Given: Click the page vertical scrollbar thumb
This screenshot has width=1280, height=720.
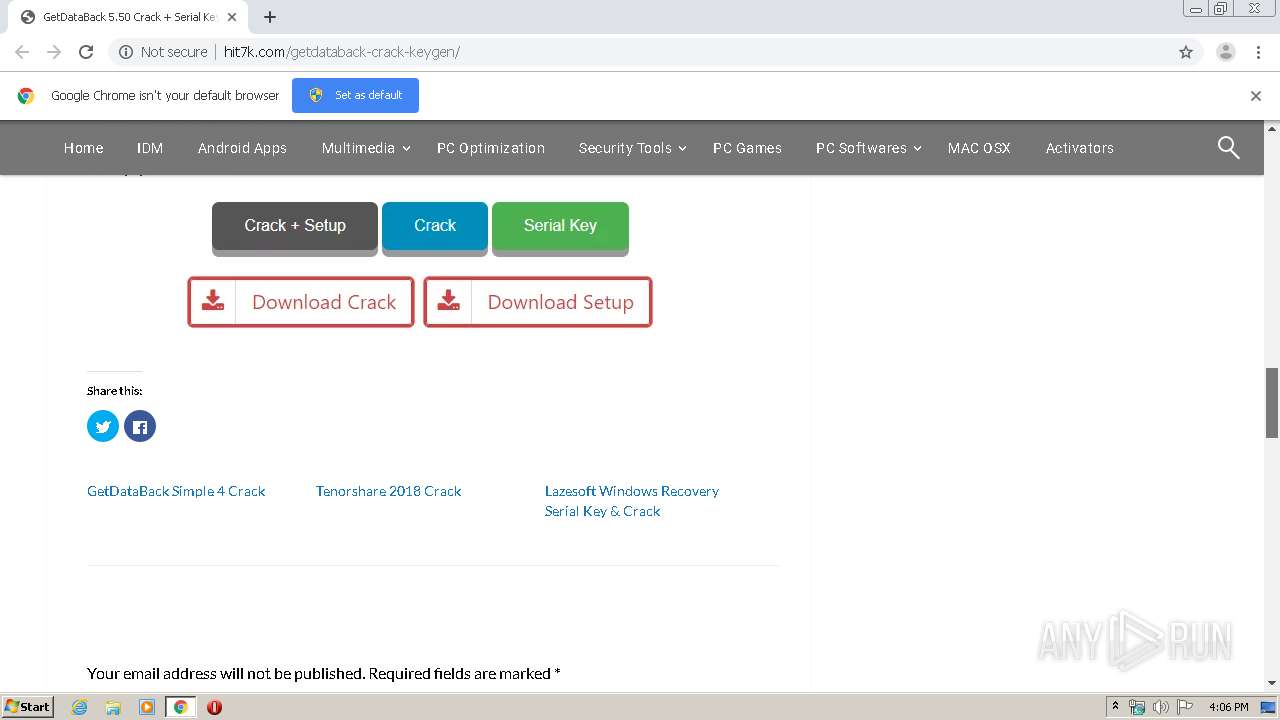Looking at the screenshot, I should click(1272, 403).
